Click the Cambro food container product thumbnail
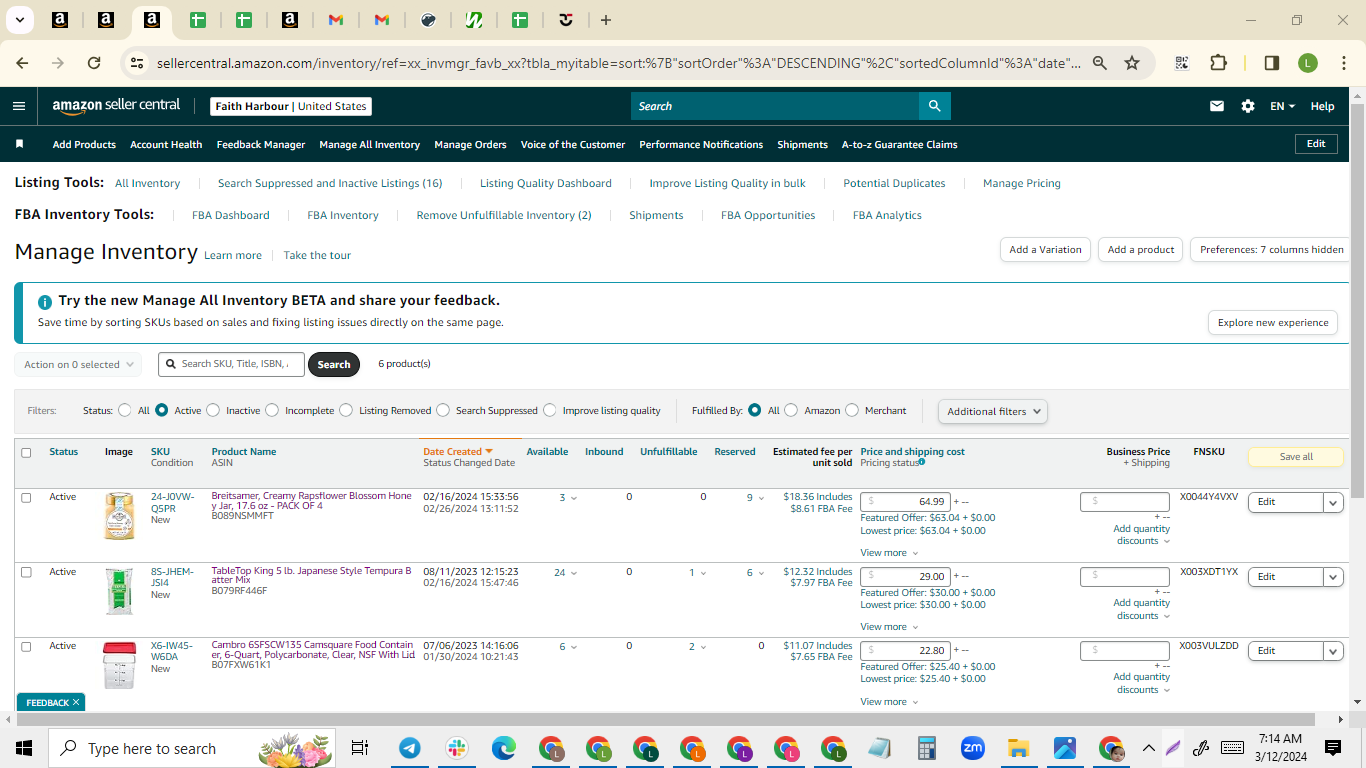 119,665
